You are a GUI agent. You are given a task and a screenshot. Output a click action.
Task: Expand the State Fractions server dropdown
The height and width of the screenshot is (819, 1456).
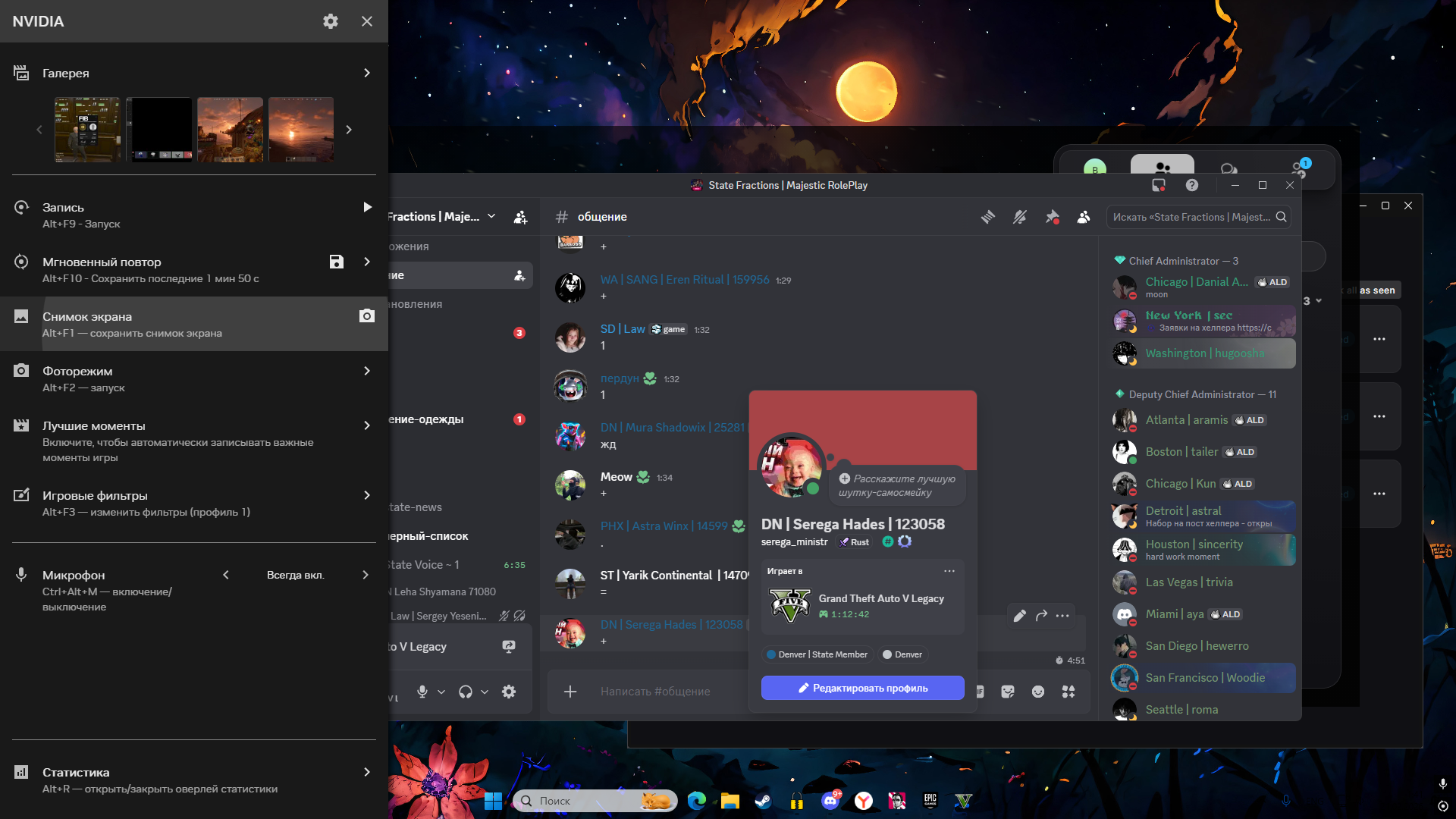pos(491,217)
